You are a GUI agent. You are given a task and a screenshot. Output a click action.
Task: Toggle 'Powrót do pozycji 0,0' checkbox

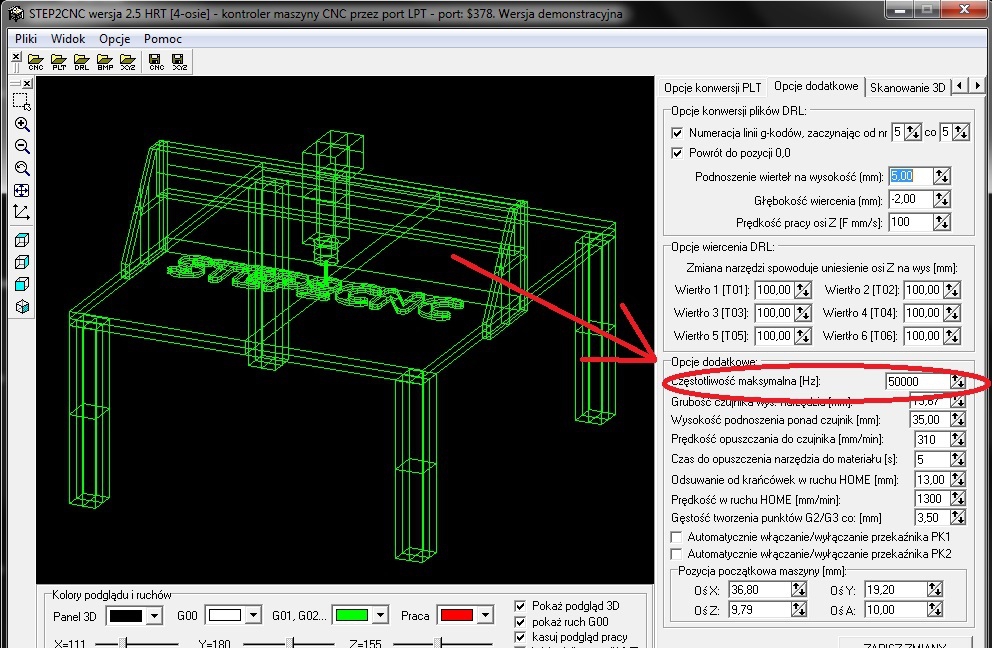[677, 153]
